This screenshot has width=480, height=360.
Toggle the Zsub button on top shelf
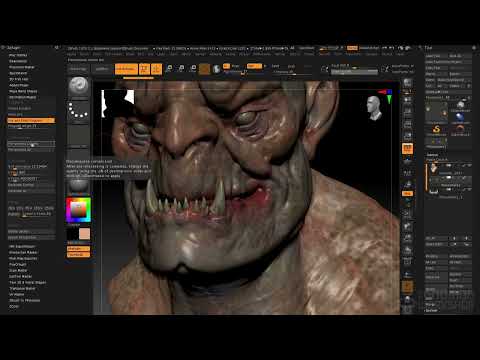point(291,66)
